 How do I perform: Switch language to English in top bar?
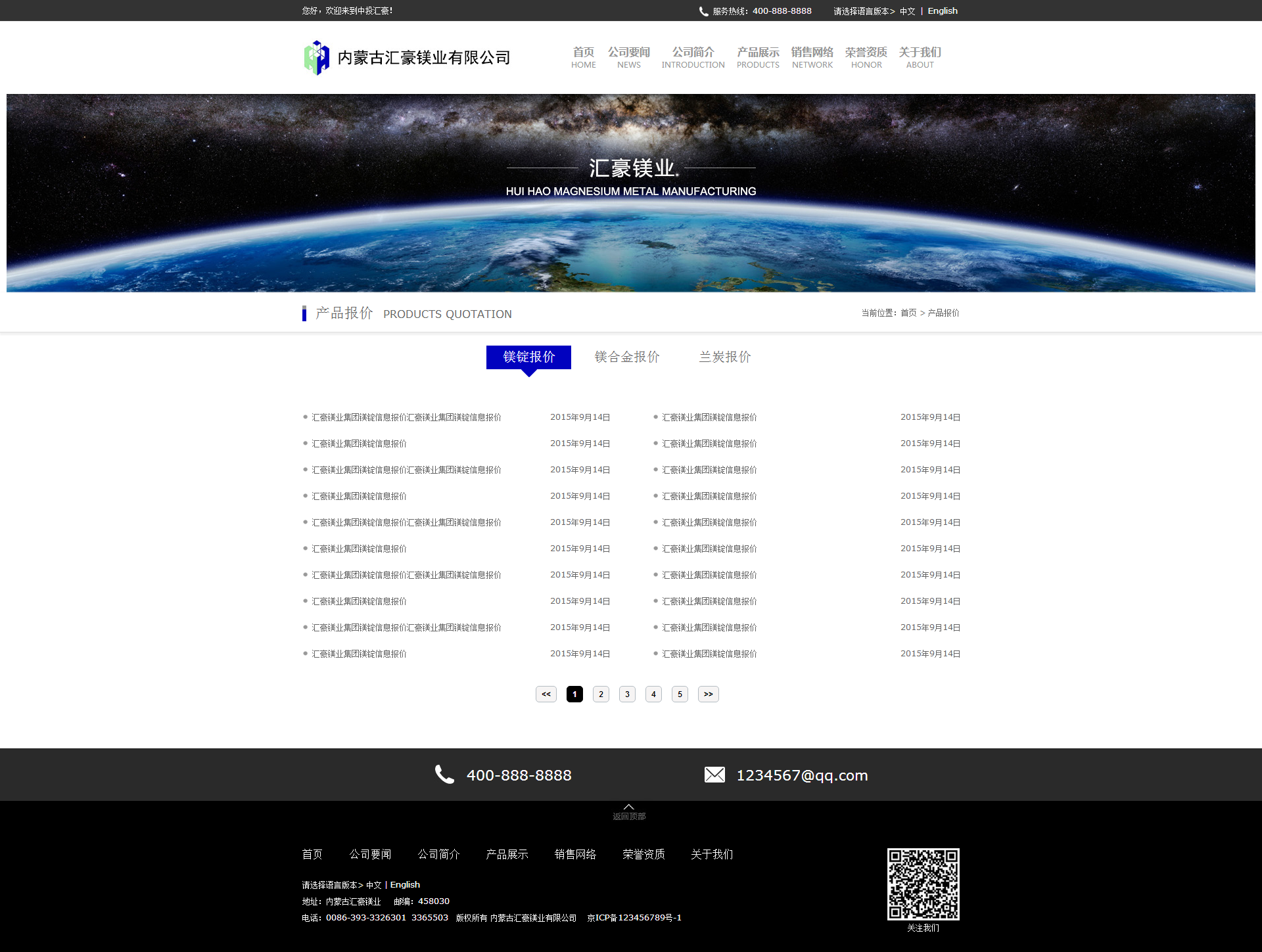coord(943,11)
